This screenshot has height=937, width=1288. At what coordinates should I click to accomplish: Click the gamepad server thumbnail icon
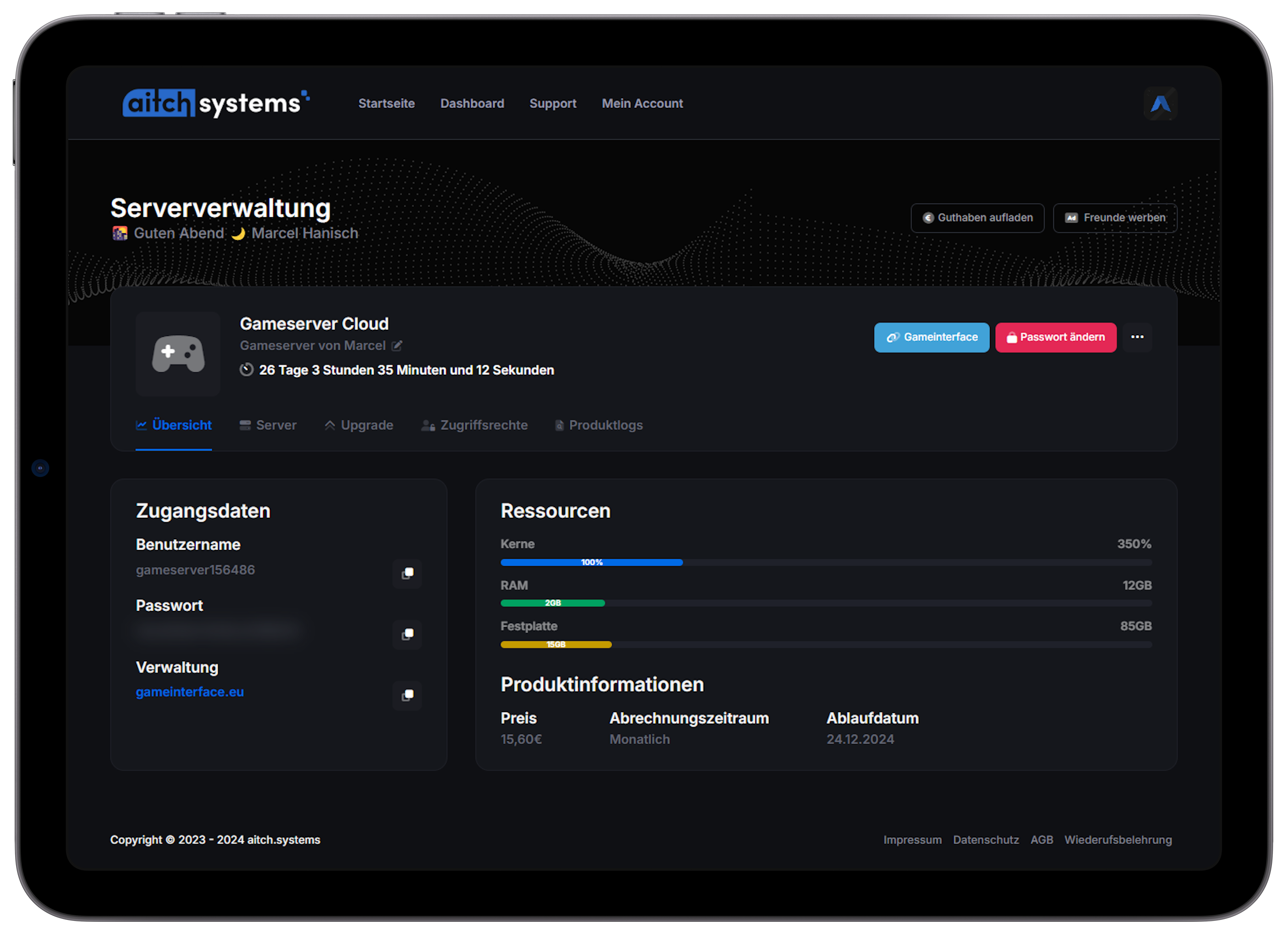178,353
